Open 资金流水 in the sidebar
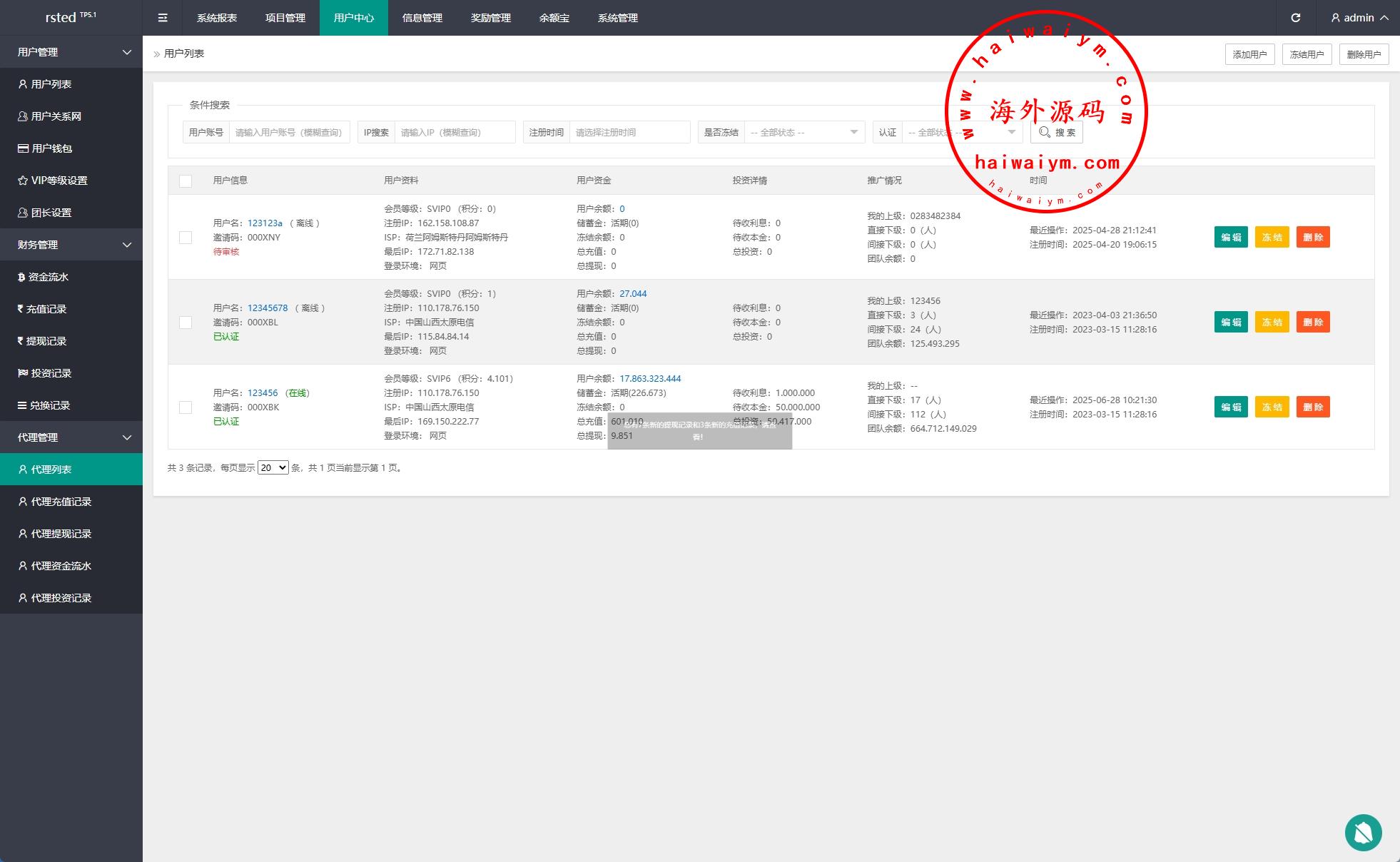Image resolution: width=1400 pixels, height=862 pixels. pyautogui.click(x=48, y=277)
